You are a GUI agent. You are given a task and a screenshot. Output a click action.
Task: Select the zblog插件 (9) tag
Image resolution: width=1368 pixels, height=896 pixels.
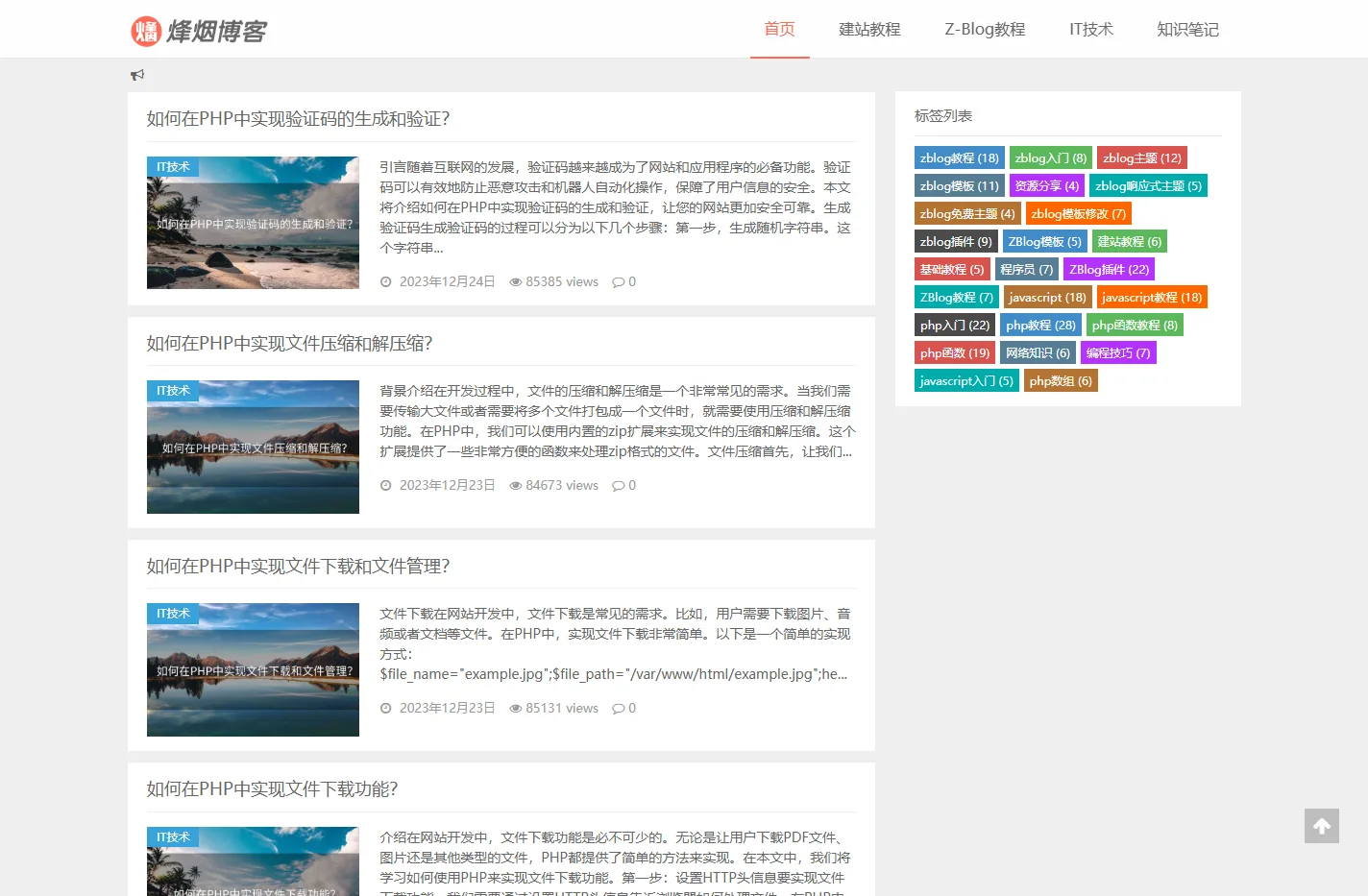coord(956,241)
